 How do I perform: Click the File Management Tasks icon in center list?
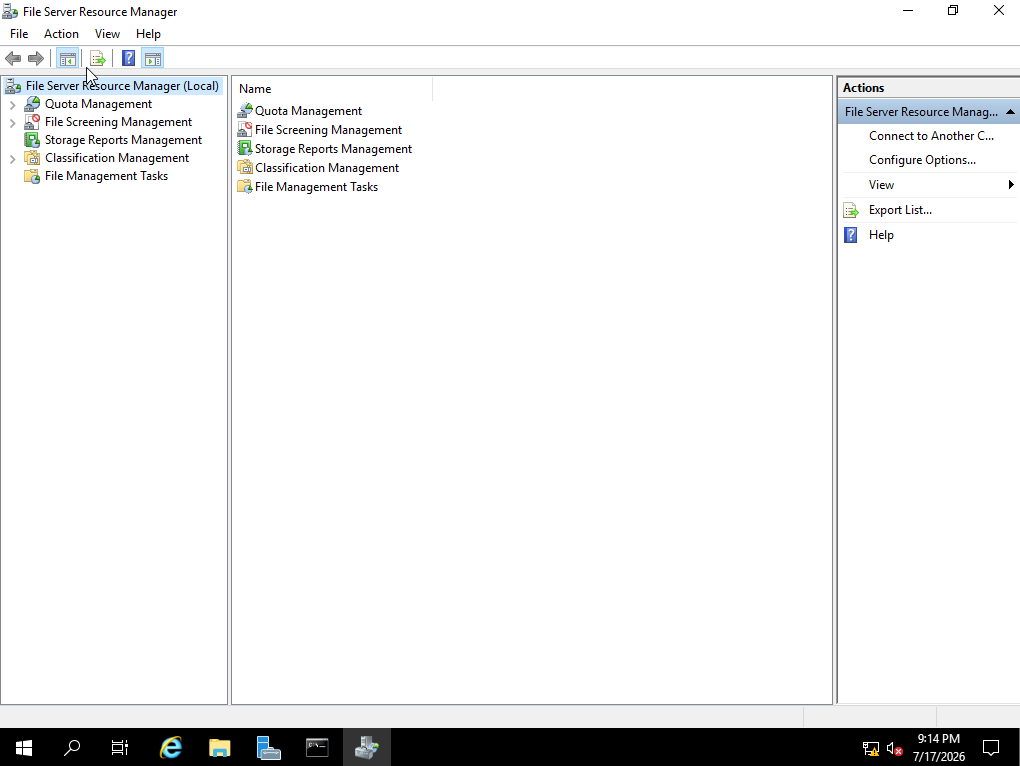tap(245, 187)
